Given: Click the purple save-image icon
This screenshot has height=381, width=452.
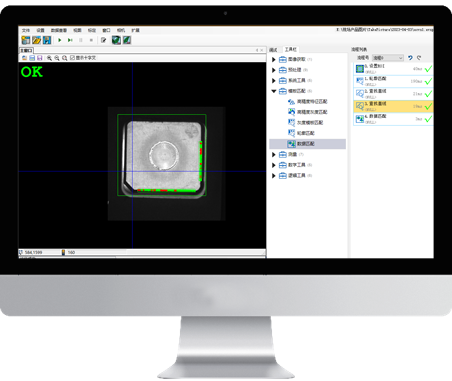Looking at the screenshot, I should coord(40,58).
